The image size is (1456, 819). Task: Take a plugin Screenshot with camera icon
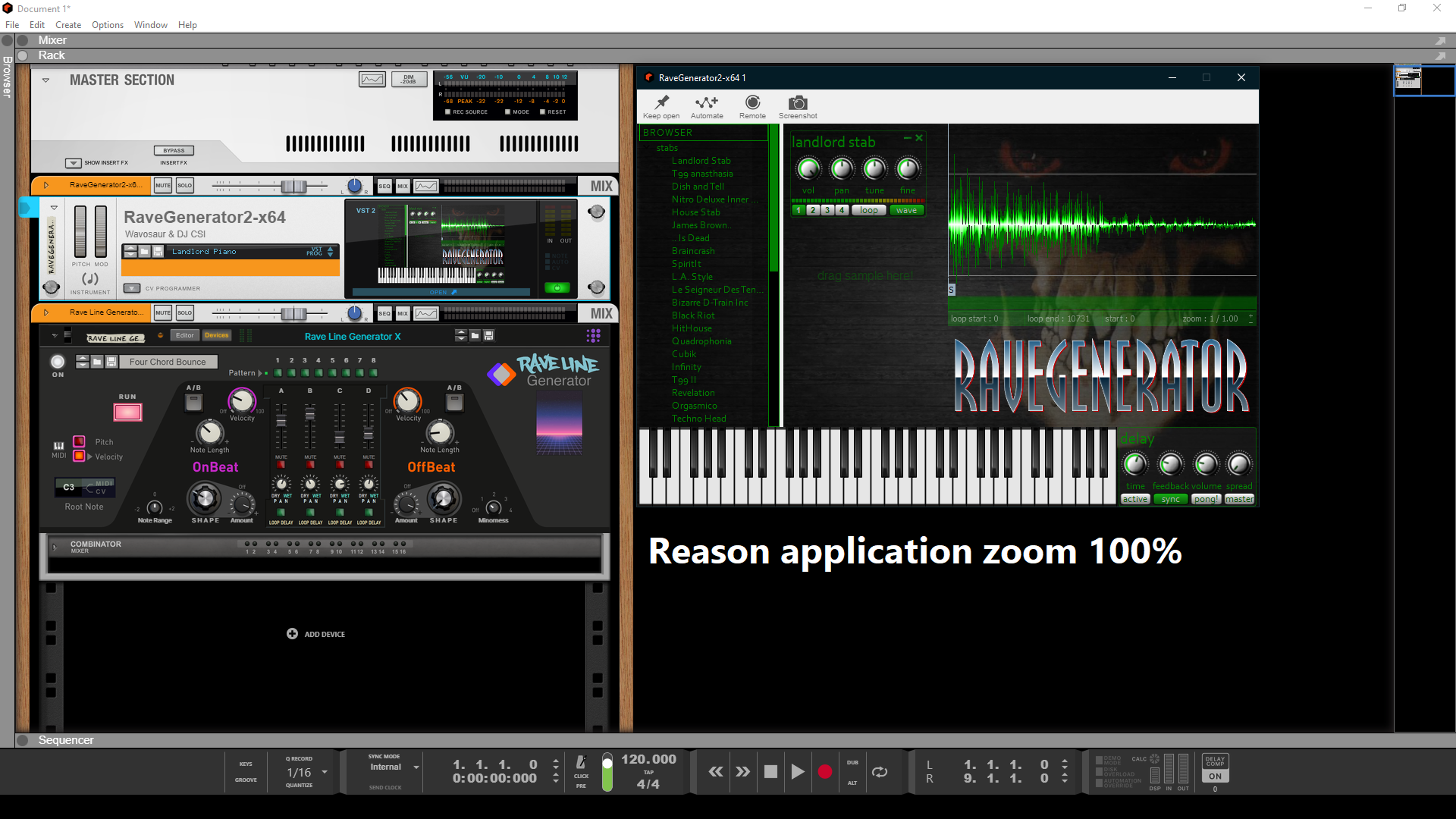click(798, 102)
